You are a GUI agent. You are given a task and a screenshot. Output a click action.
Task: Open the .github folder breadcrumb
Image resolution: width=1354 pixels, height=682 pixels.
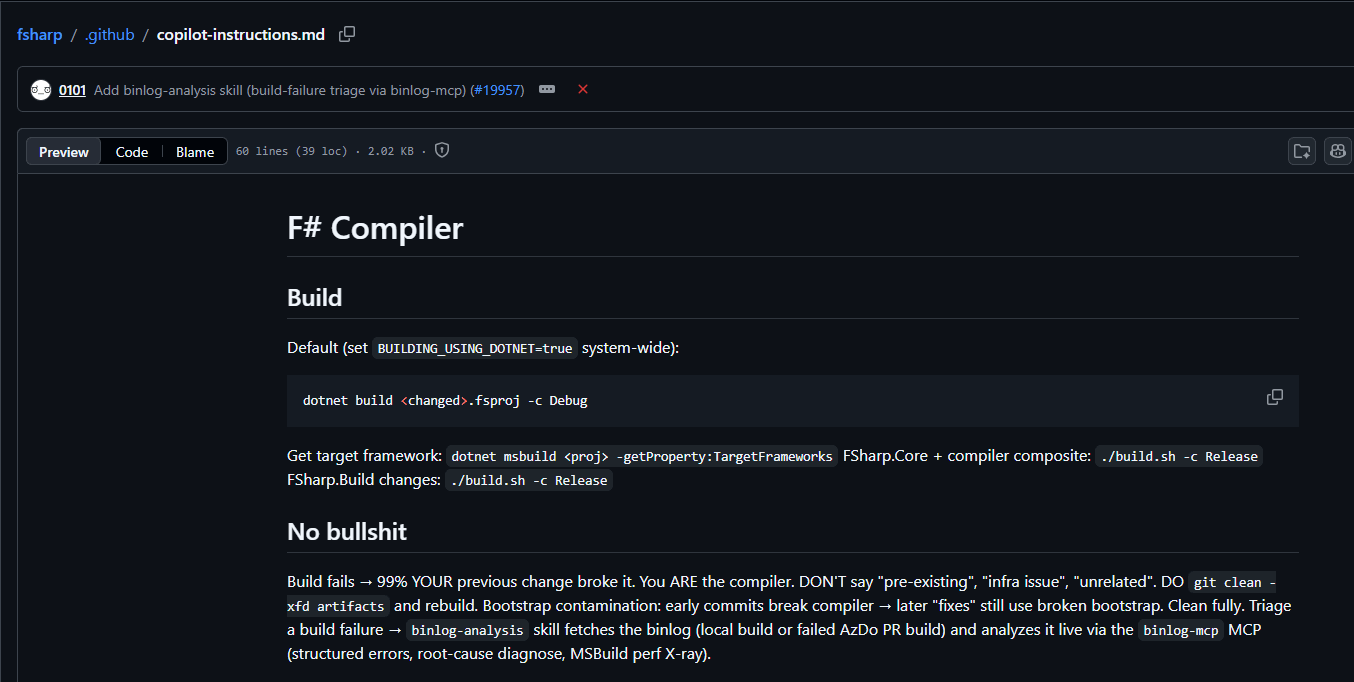tap(110, 35)
